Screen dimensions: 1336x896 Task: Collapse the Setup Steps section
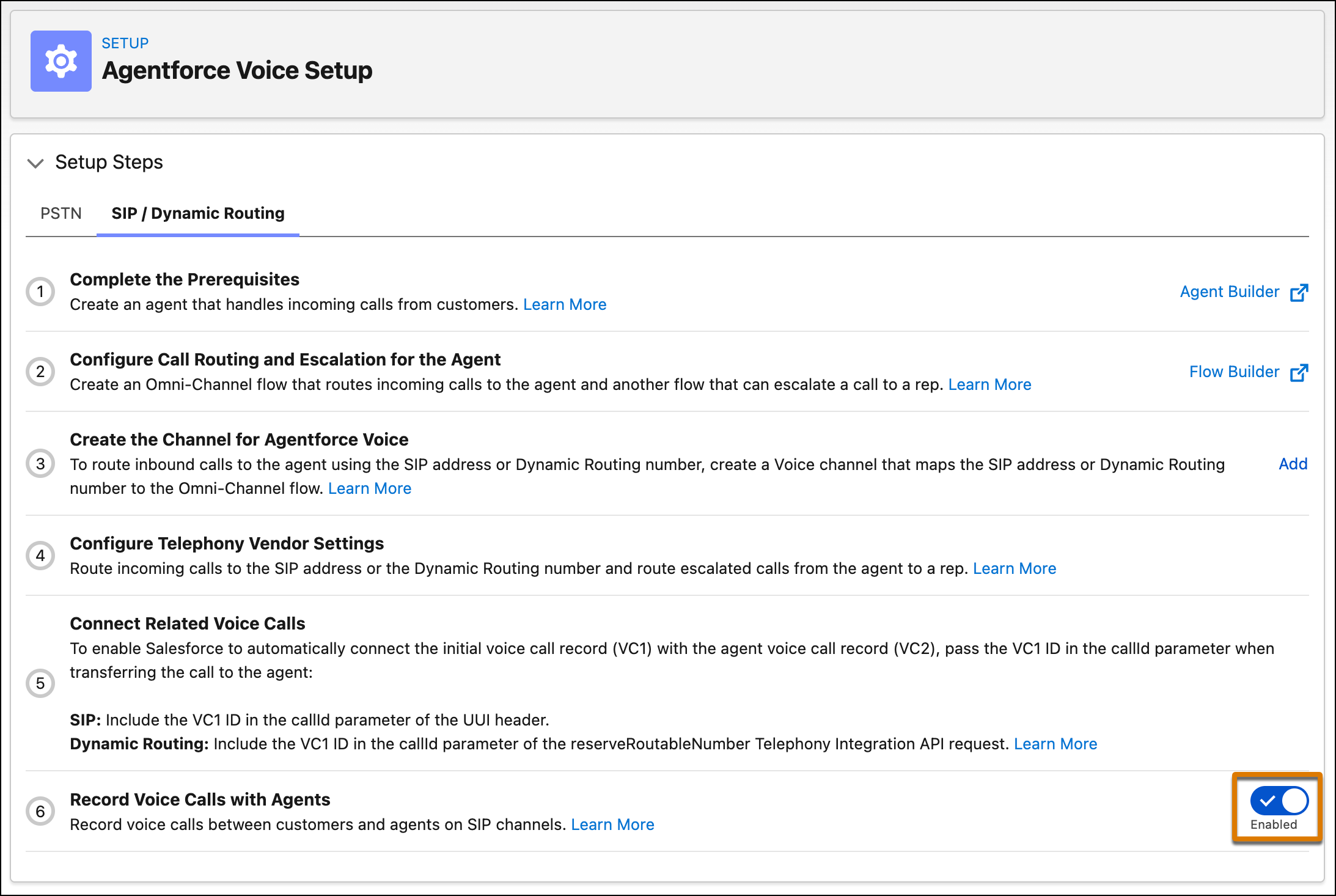pyautogui.click(x=35, y=163)
